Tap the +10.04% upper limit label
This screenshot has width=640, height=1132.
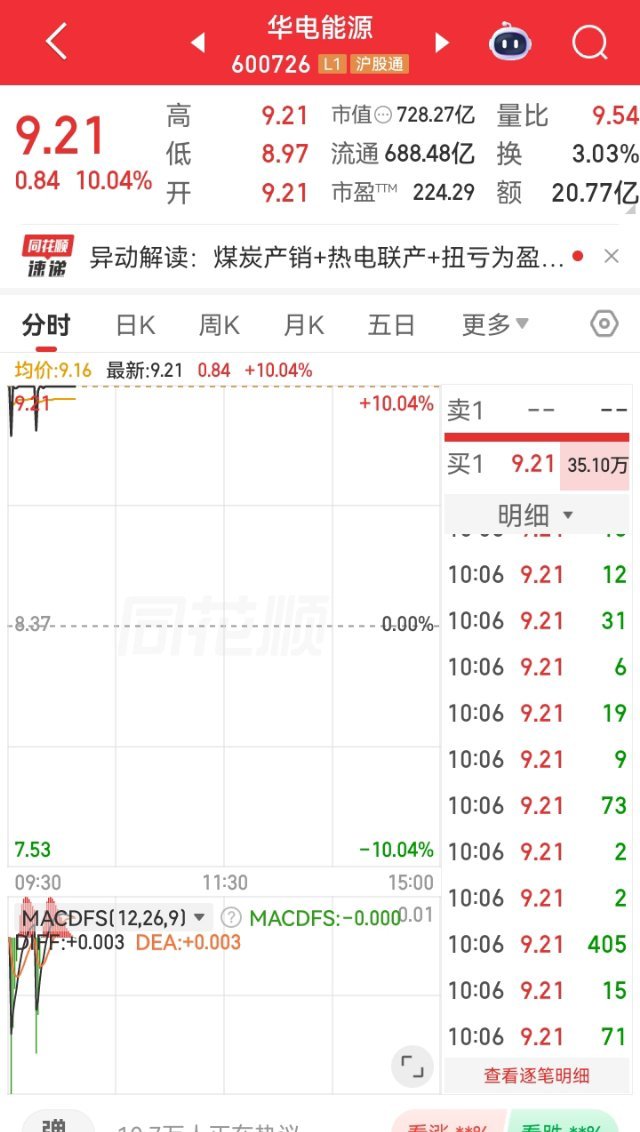click(x=396, y=404)
